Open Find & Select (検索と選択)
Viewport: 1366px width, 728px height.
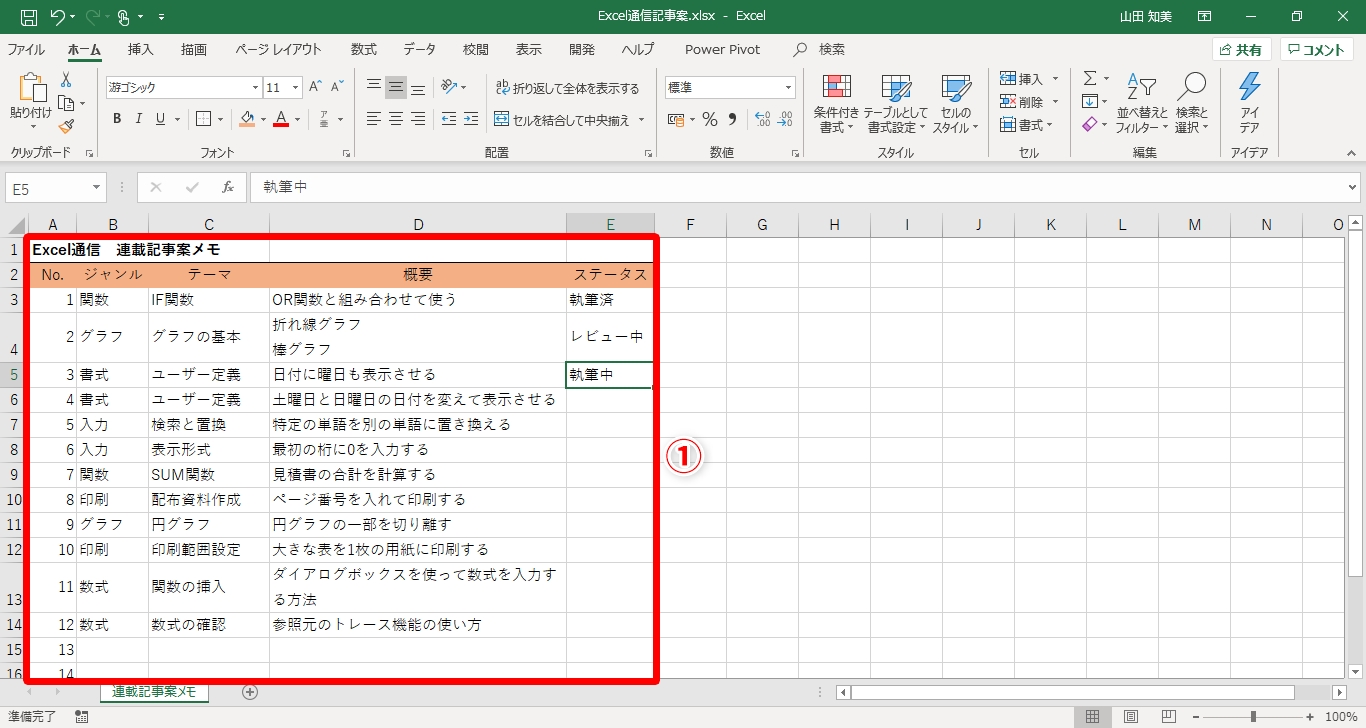pos(1191,104)
